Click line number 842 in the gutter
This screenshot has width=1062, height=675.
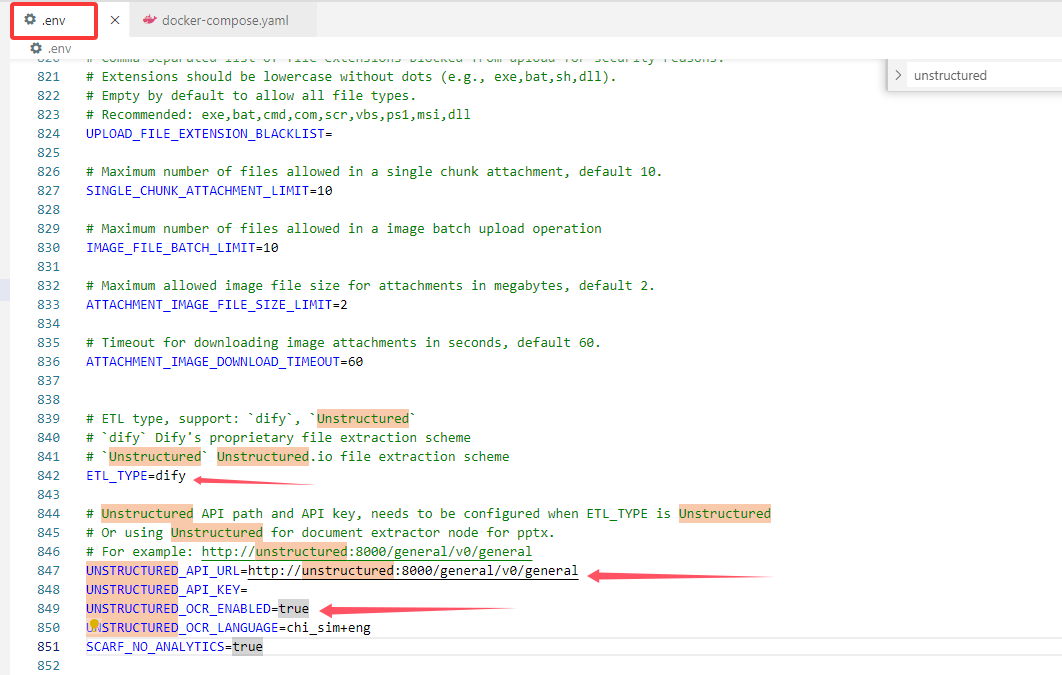click(48, 475)
